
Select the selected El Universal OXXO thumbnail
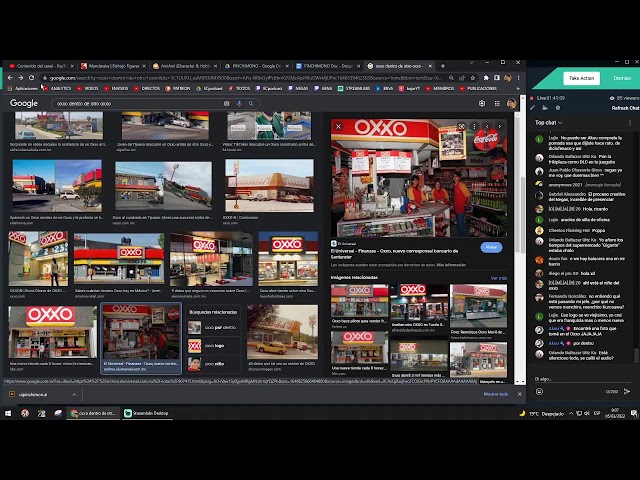click(141, 338)
